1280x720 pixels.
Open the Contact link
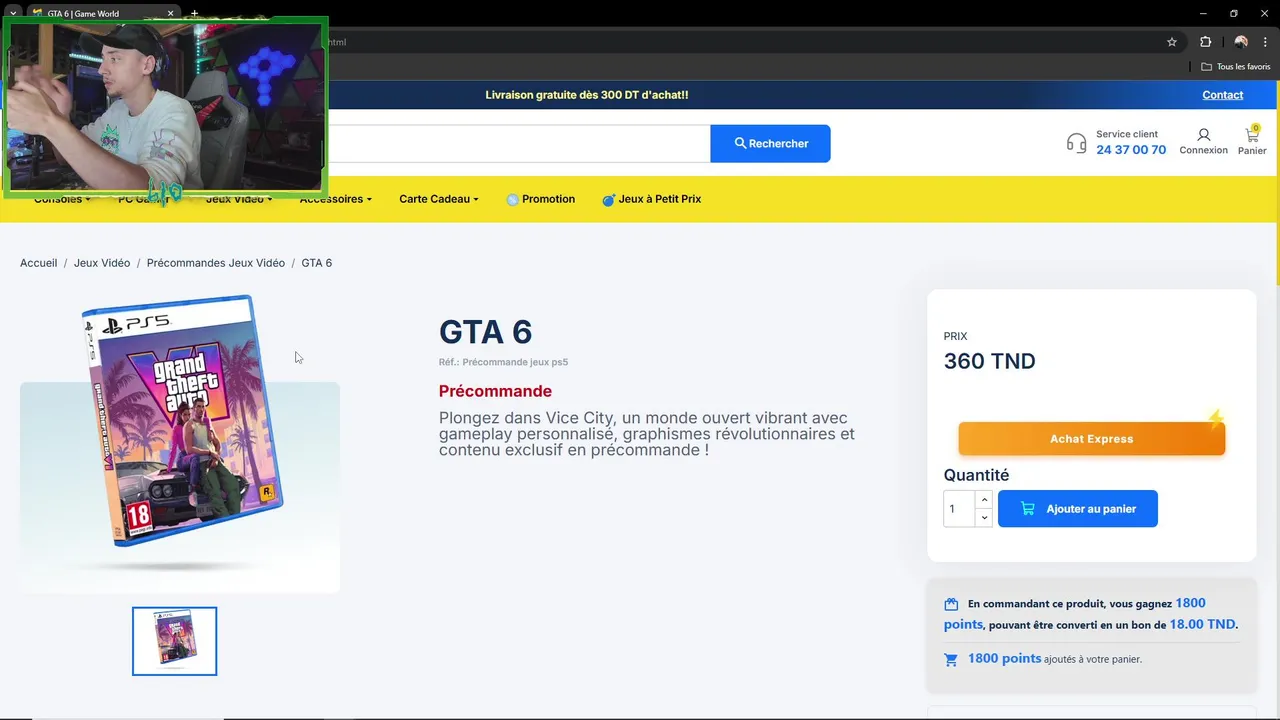(1222, 95)
